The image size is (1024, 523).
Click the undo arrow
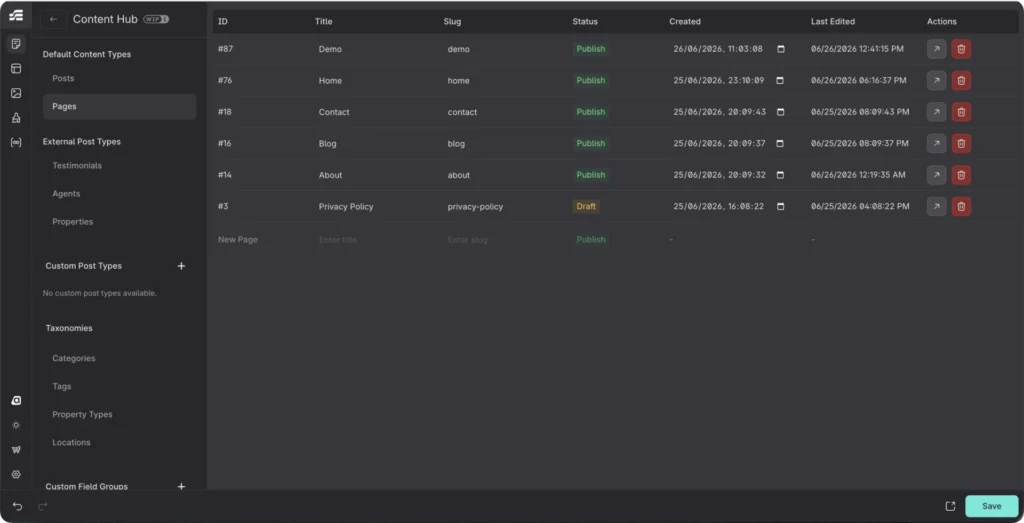click(18, 506)
